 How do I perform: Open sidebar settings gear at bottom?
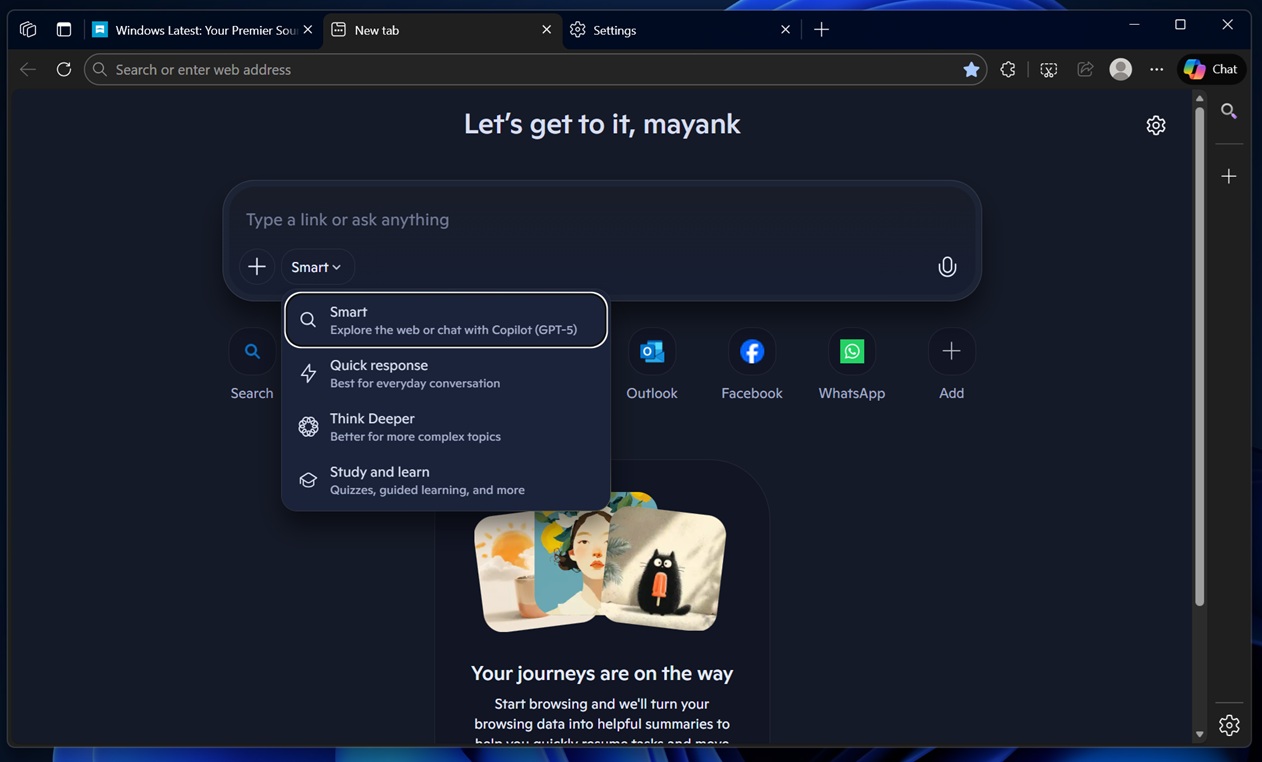[x=1229, y=725]
